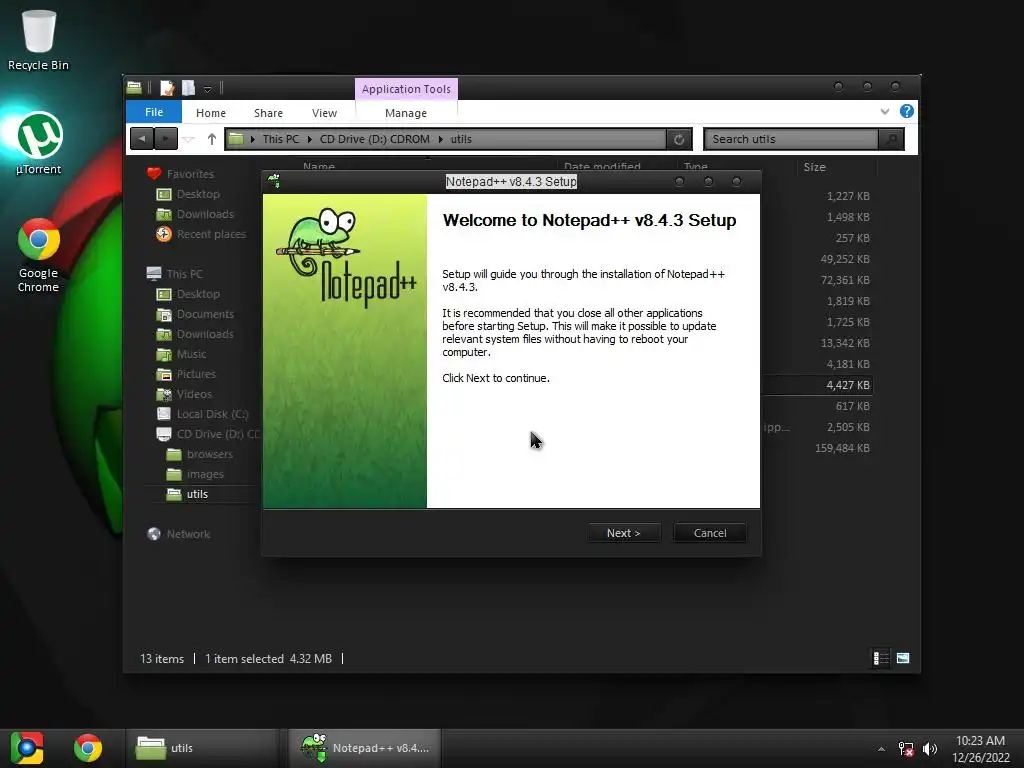1024x768 pixels.
Task: Select the file sized 159,484 KB
Action: pos(842,448)
